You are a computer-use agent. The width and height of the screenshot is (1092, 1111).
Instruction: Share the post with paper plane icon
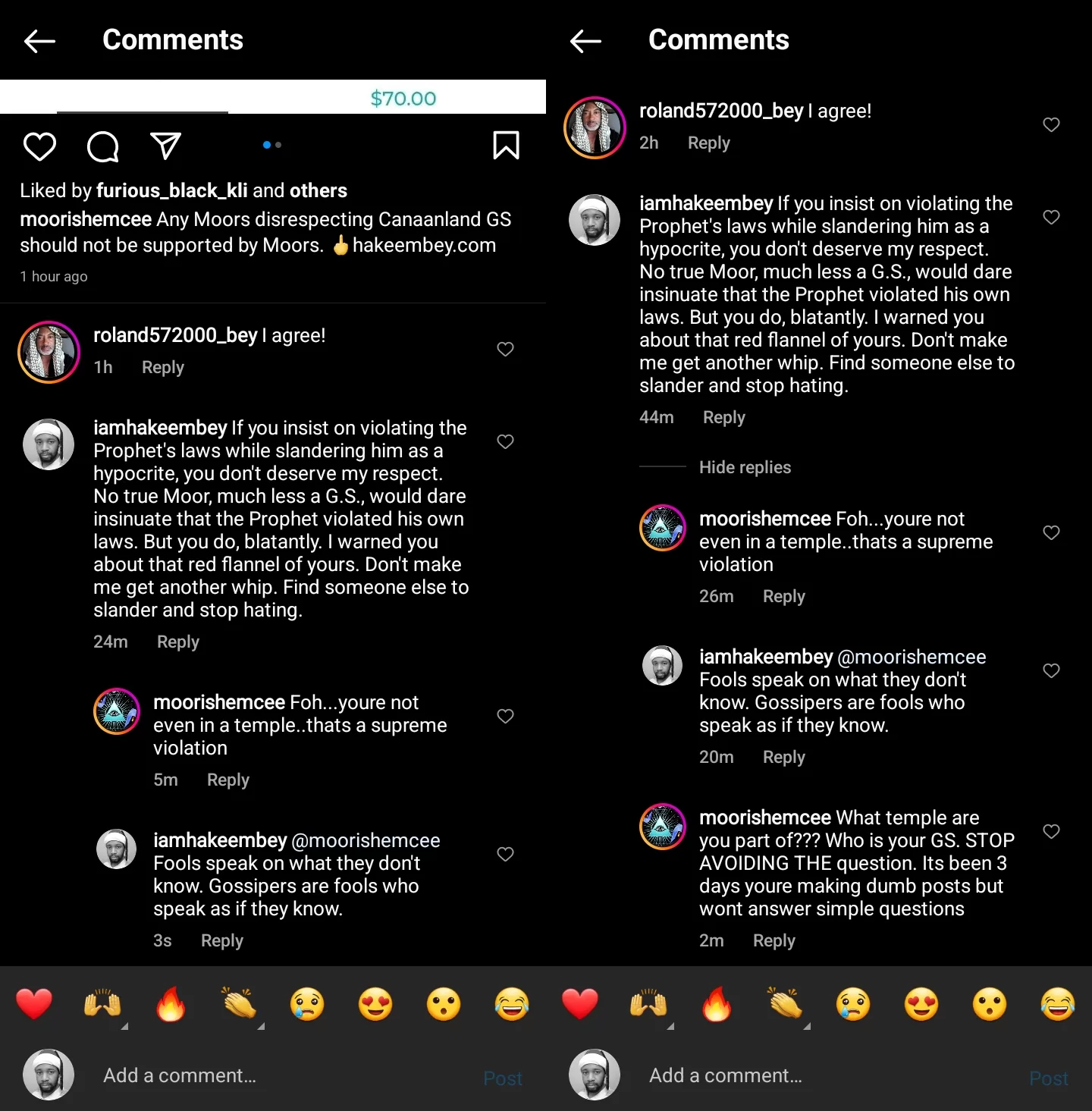(165, 146)
